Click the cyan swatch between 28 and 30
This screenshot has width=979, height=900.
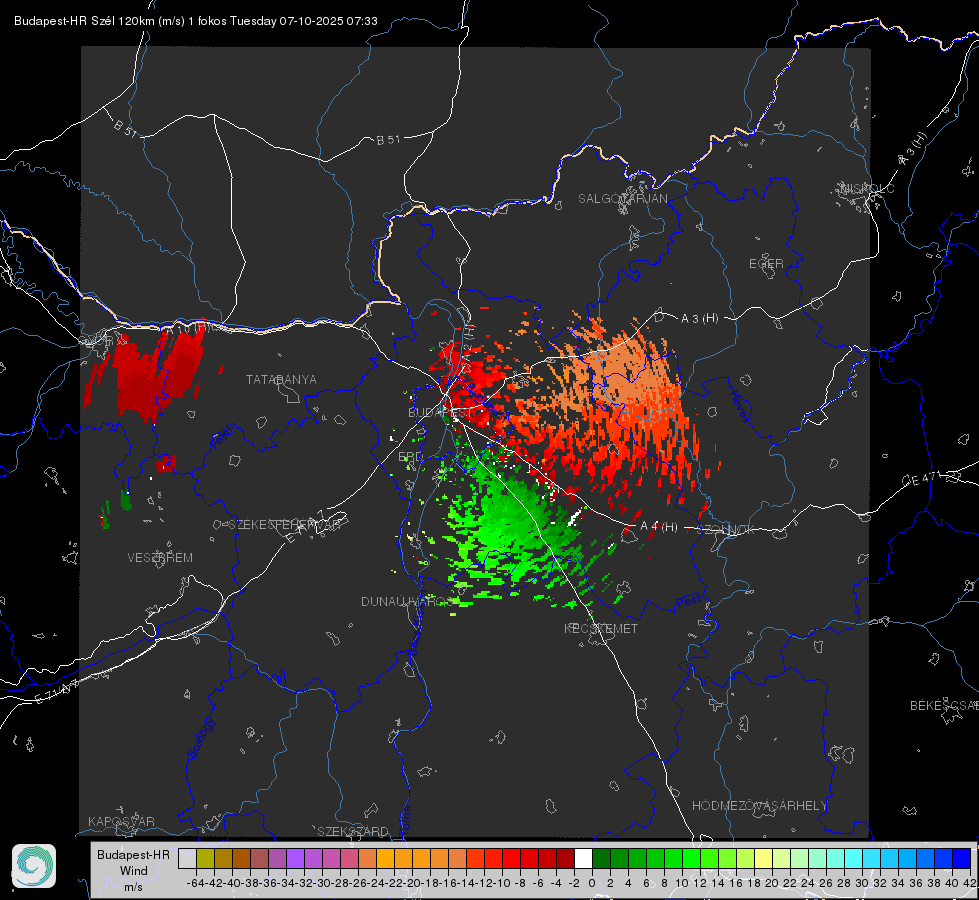(x=853, y=858)
